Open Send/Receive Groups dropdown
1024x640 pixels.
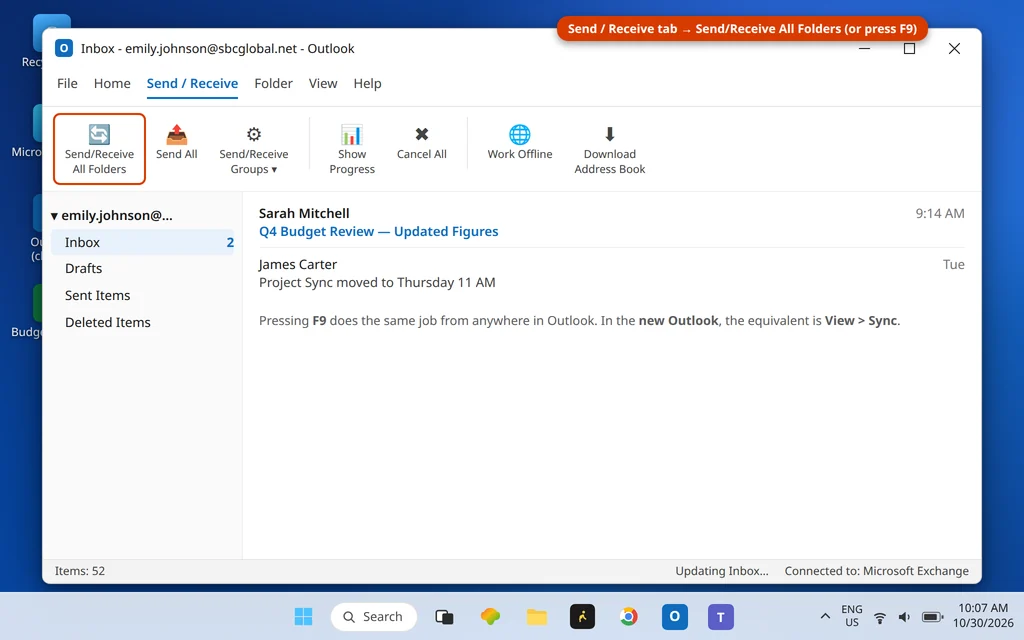pos(253,150)
